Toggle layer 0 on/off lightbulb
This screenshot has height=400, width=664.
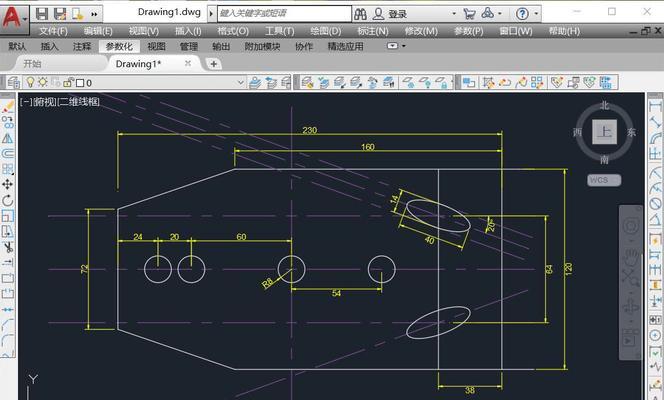(x=30, y=82)
